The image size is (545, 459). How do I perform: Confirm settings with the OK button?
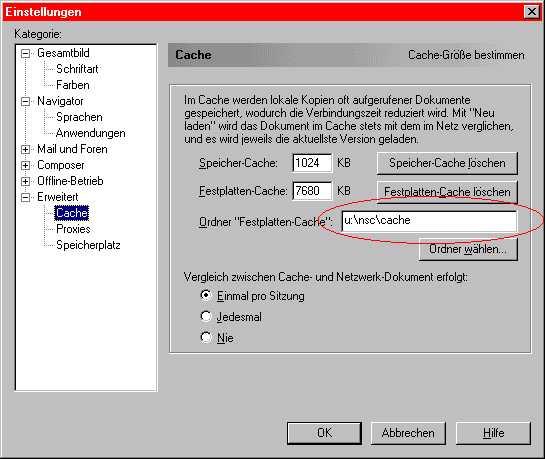click(324, 433)
